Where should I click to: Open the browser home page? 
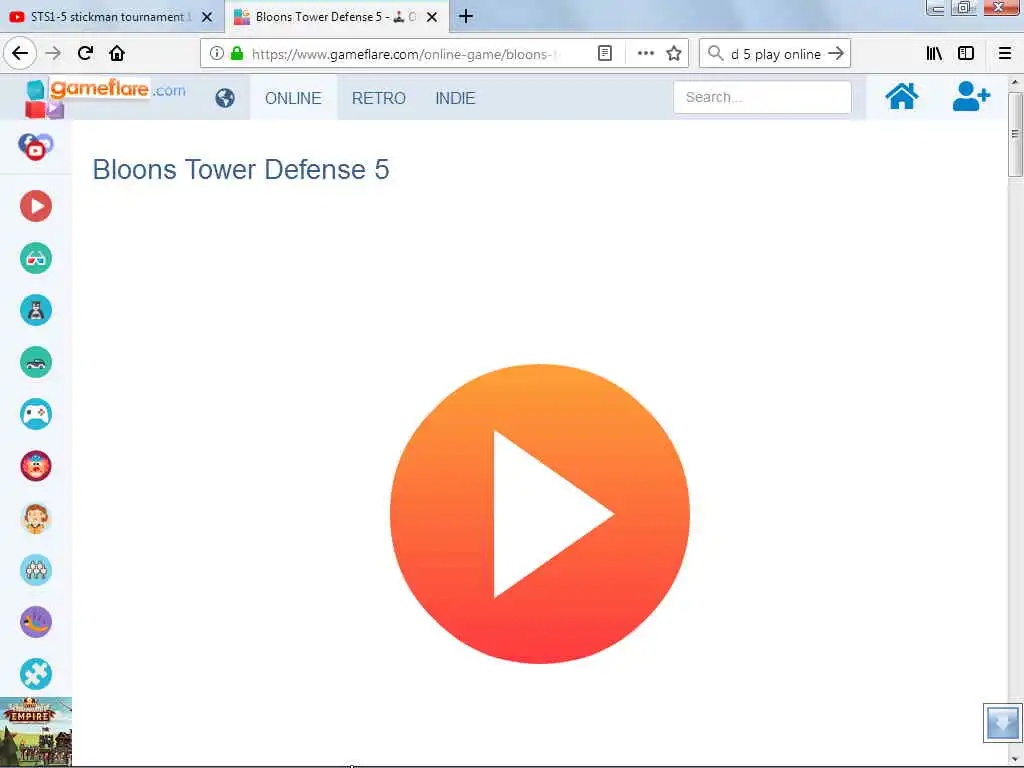click(118, 54)
